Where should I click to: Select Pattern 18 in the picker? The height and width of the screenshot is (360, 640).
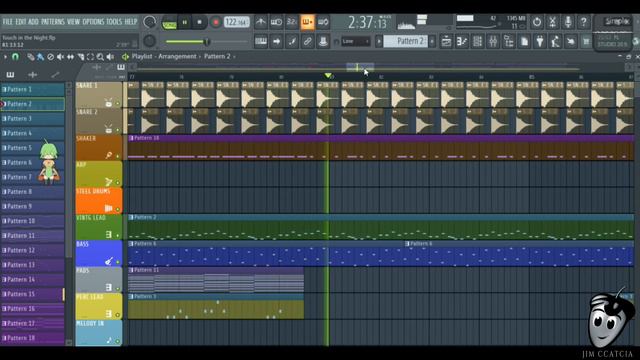pos(32,338)
